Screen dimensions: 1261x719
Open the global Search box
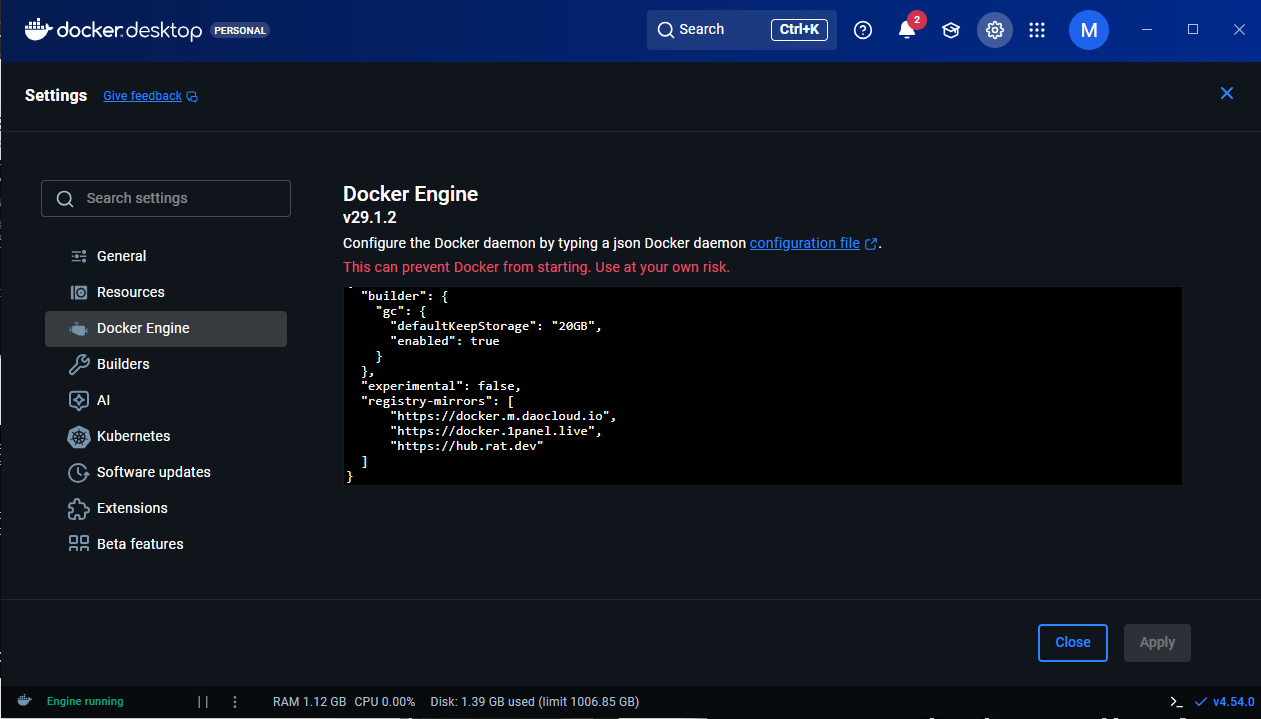[741, 30]
